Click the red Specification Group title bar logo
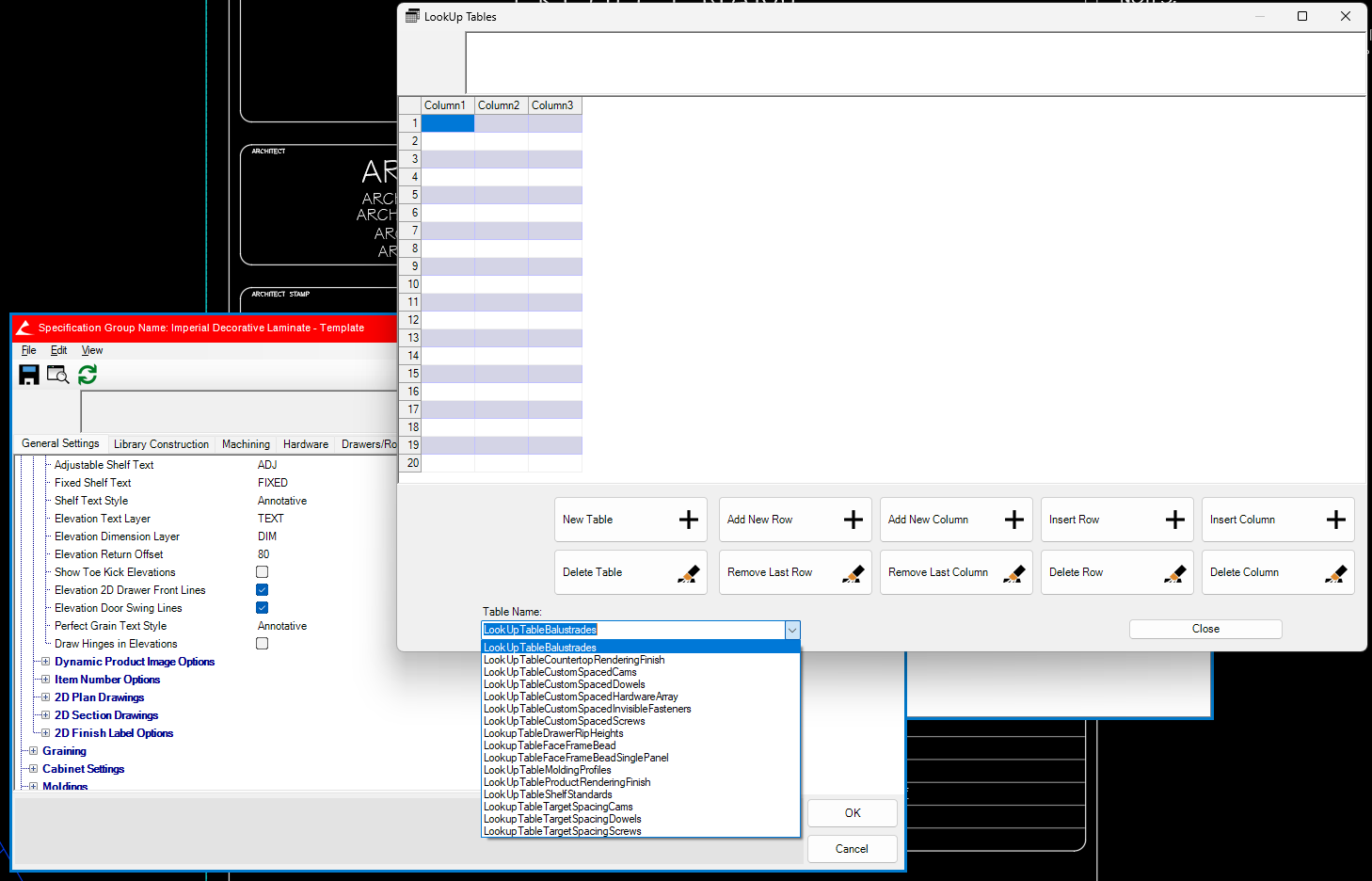The width and height of the screenshot is (1372, 881). (24, 328)
